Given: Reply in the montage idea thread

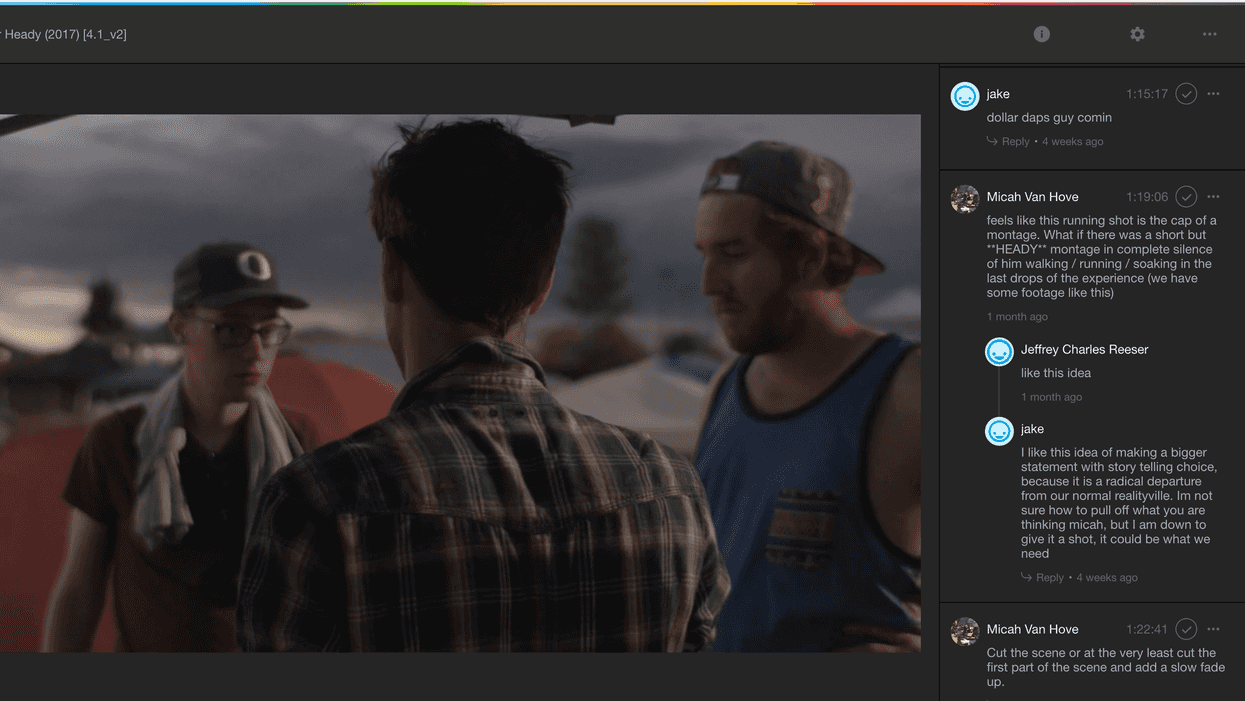Looking at the screenshot, I should click(x=1042, y=578).
